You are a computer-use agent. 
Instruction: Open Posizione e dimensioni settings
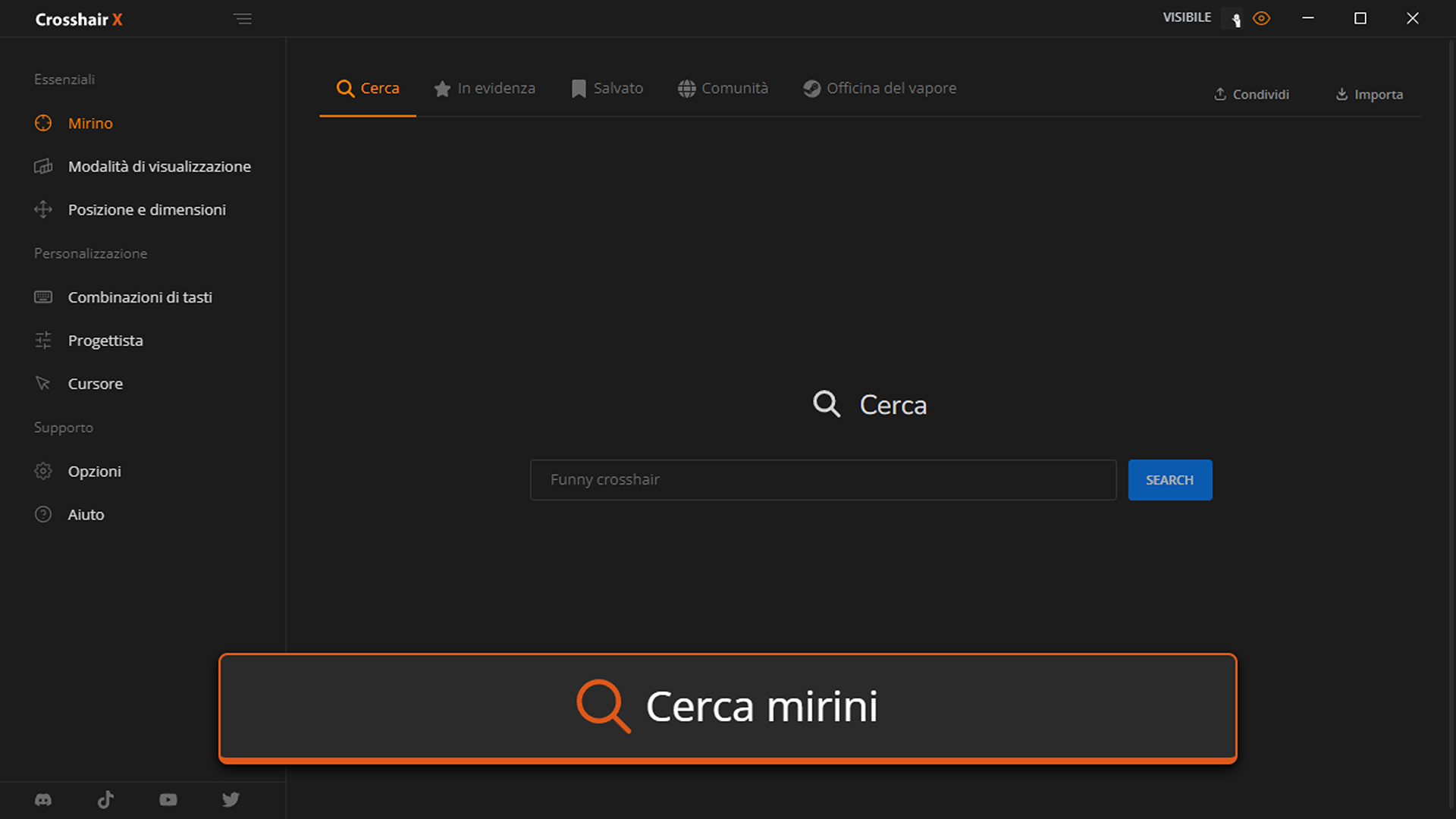pos(130,209)
